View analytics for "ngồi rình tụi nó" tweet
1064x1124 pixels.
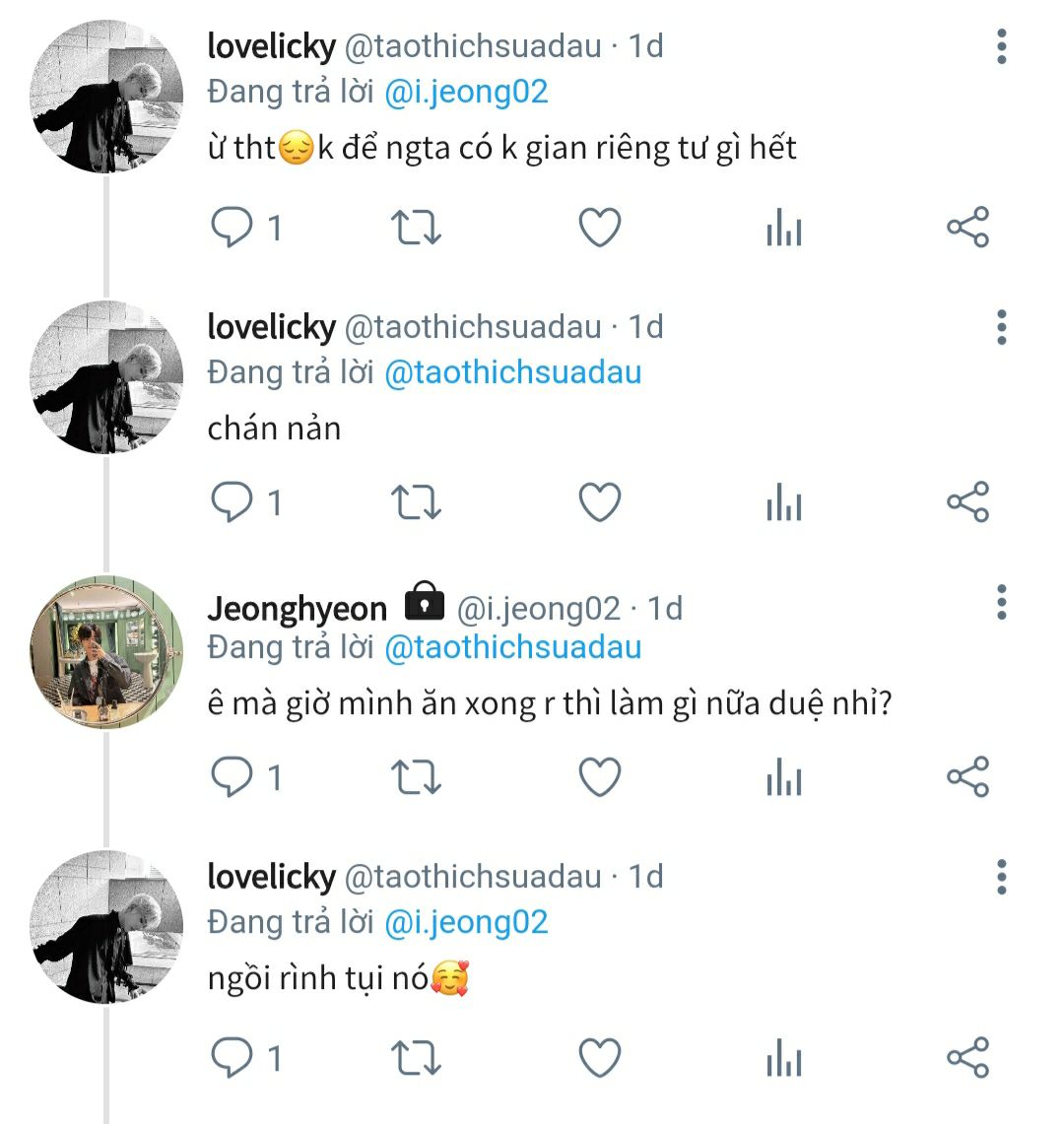click(x=784, y=1059)
